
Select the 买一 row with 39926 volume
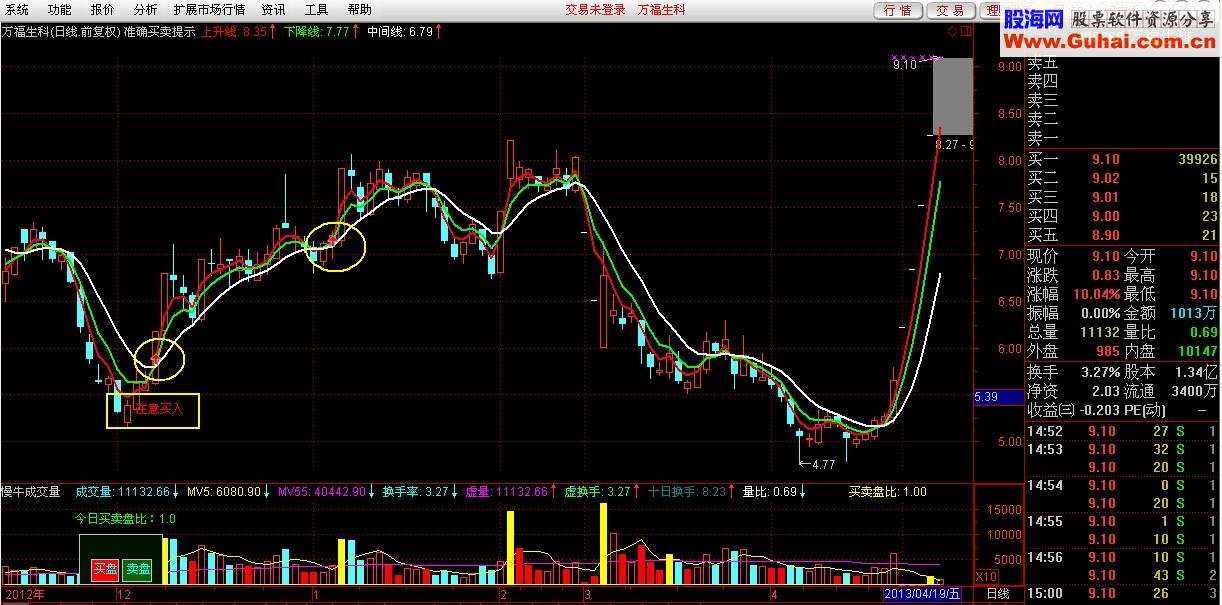1123,160
